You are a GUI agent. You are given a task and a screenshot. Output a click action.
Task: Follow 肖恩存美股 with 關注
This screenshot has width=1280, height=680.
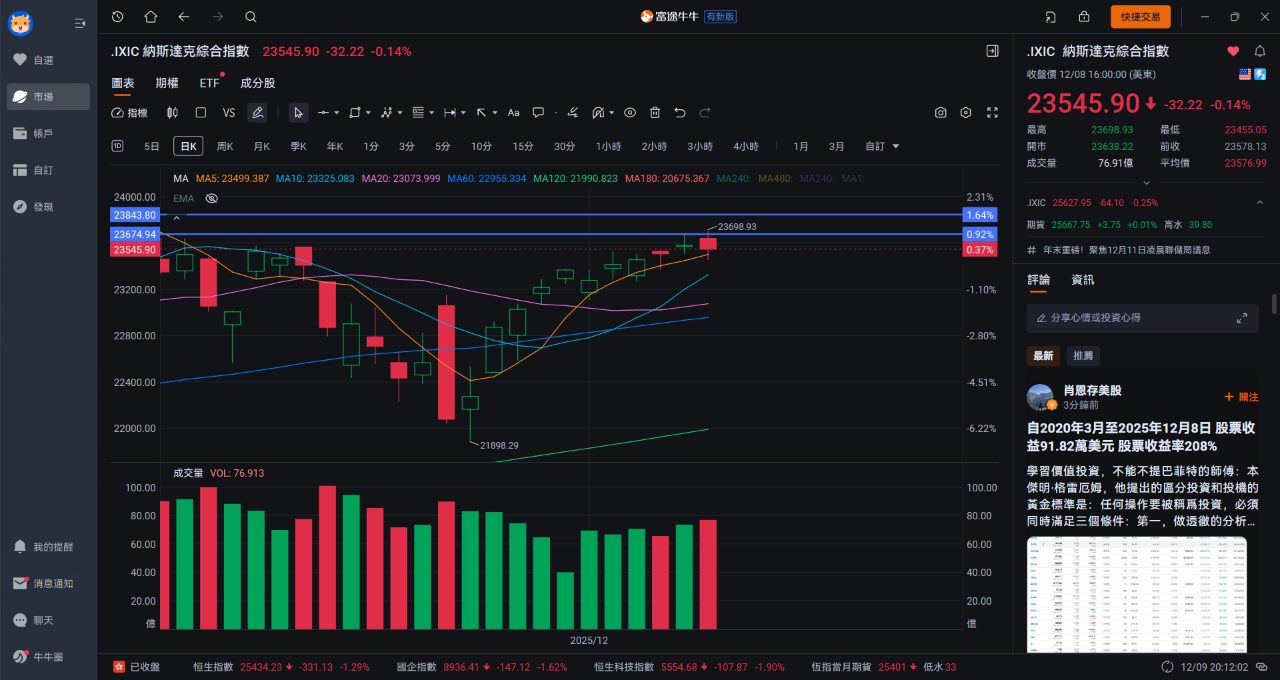1242,397
